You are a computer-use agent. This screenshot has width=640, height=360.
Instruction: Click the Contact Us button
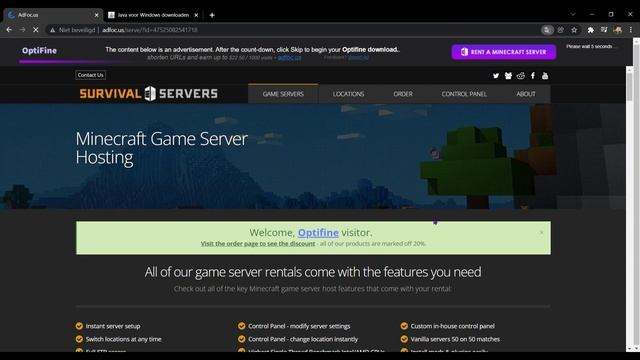pos(90,75)
